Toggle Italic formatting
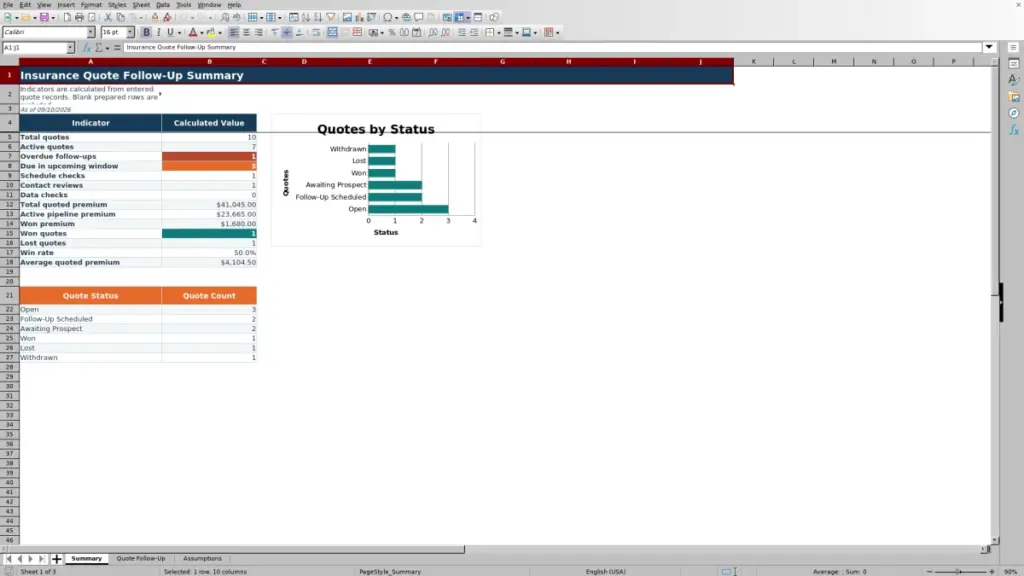Viewport: 1024px width, 576px height. (x=159, y=33)
